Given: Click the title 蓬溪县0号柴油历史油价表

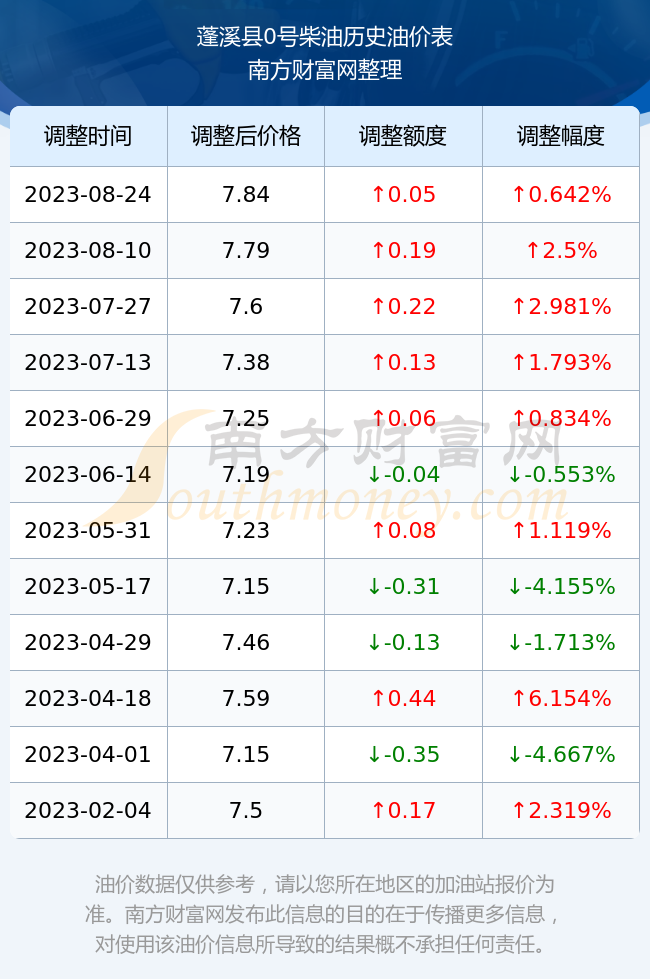Looking at the screenshot, I should pyautogui.click(x=324, y=37).
